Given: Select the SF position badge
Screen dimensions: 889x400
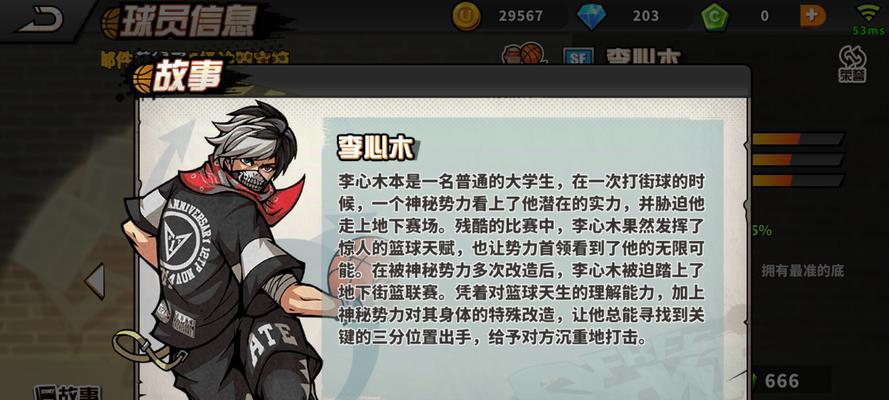Looking at the screenshot, I should [578, 56].
